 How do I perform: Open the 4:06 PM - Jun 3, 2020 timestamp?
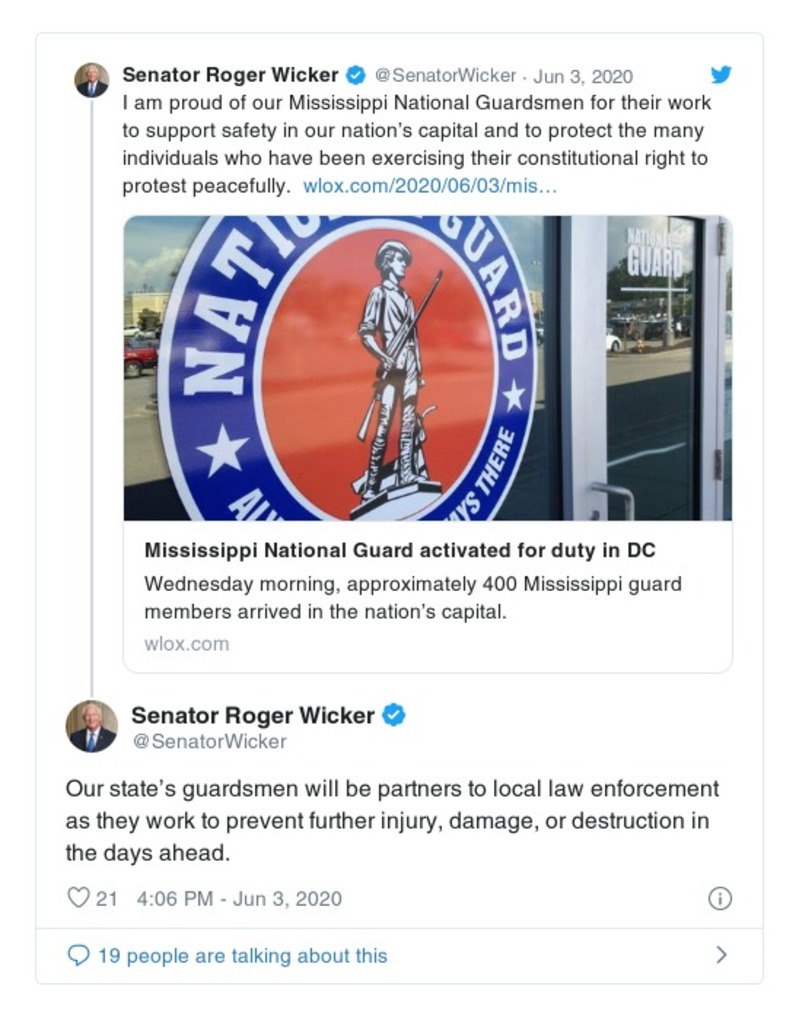click(239, 899)
